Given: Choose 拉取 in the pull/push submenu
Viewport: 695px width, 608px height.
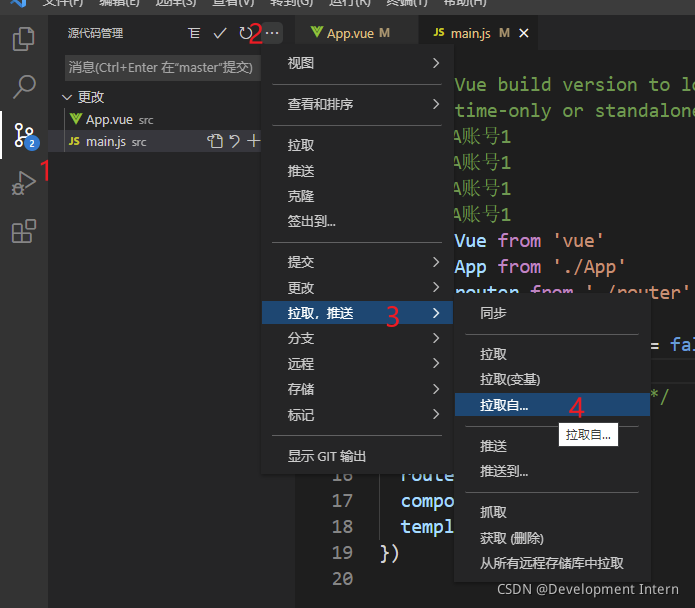Looking at the screenshot, I should 552,354.
